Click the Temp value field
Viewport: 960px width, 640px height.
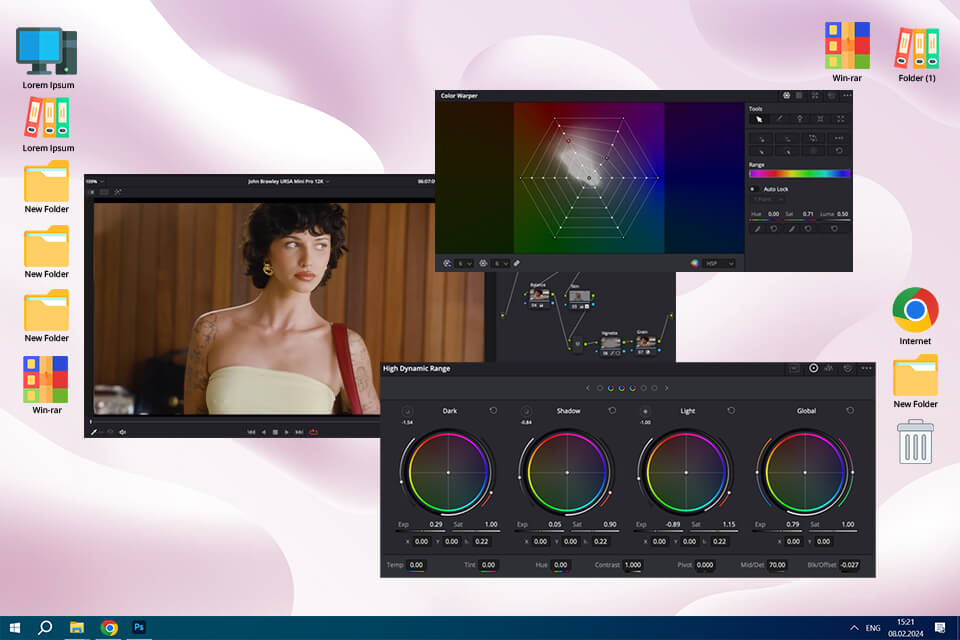[x=416, y=565]
